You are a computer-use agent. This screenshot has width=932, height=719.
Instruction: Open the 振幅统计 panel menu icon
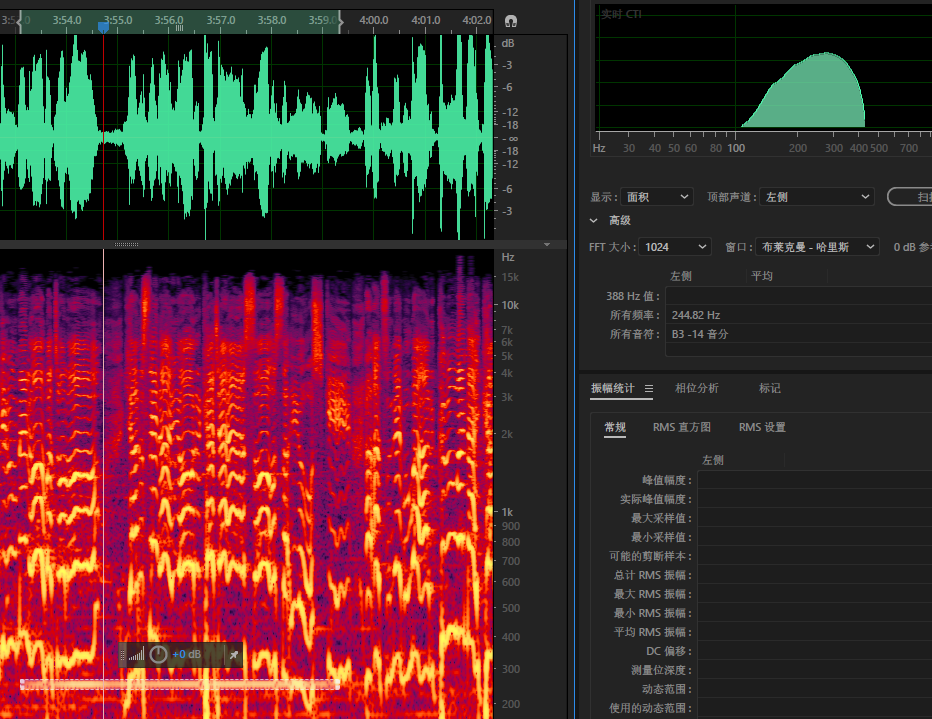point(649,389)
